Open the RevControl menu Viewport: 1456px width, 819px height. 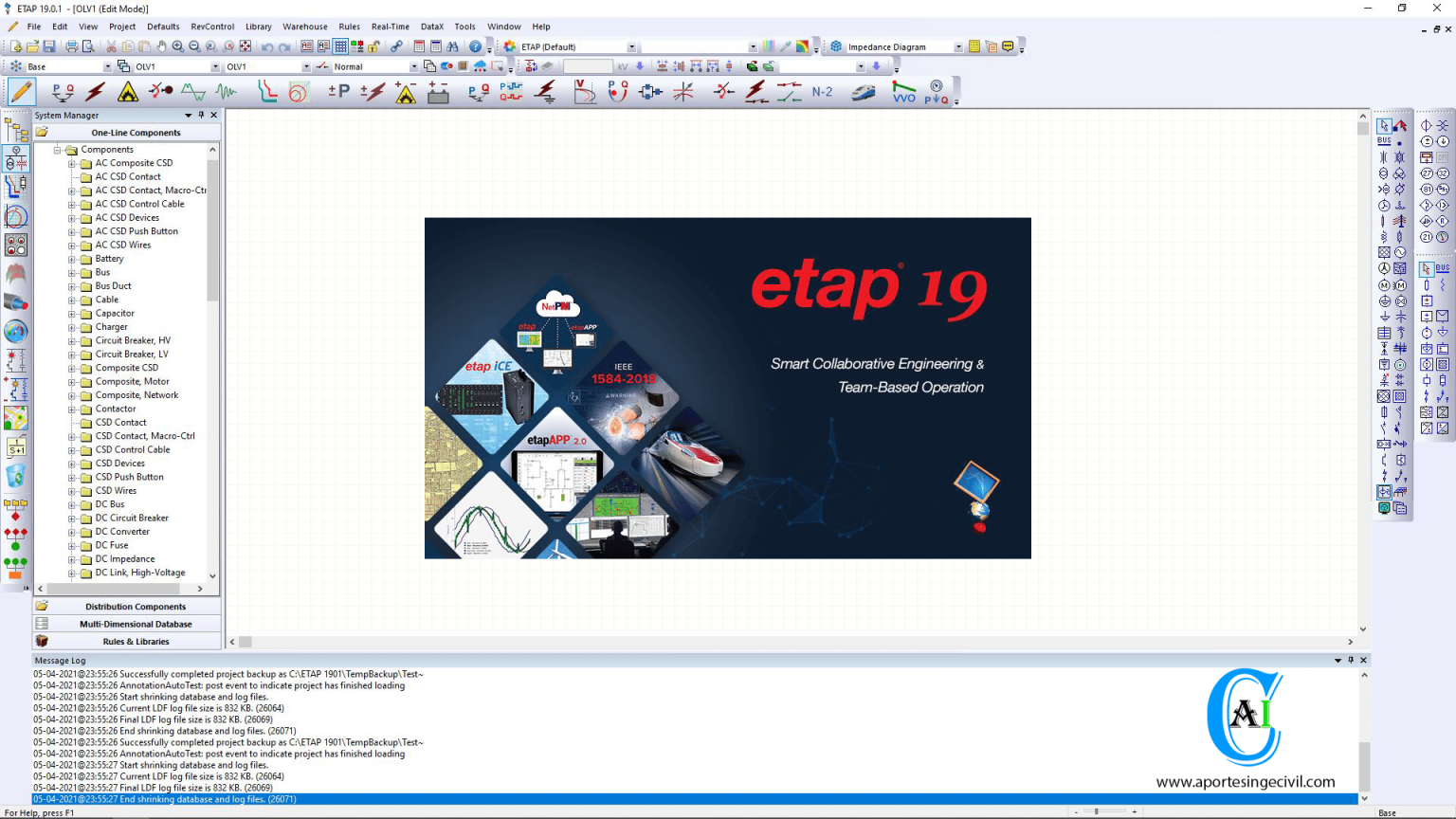[212, 27]
